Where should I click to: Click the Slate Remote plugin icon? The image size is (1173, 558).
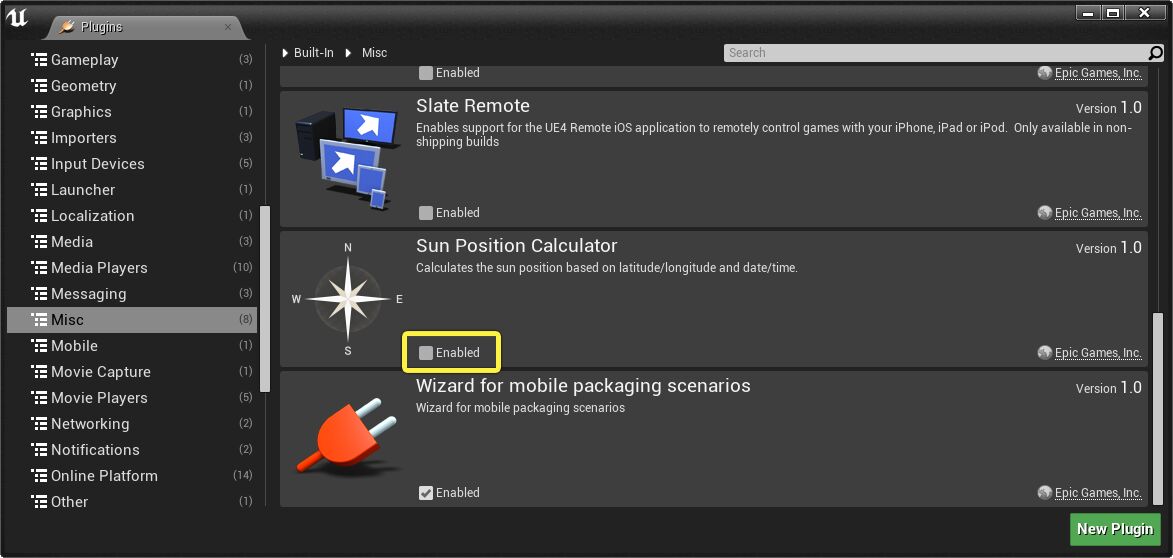coord(342,156)
